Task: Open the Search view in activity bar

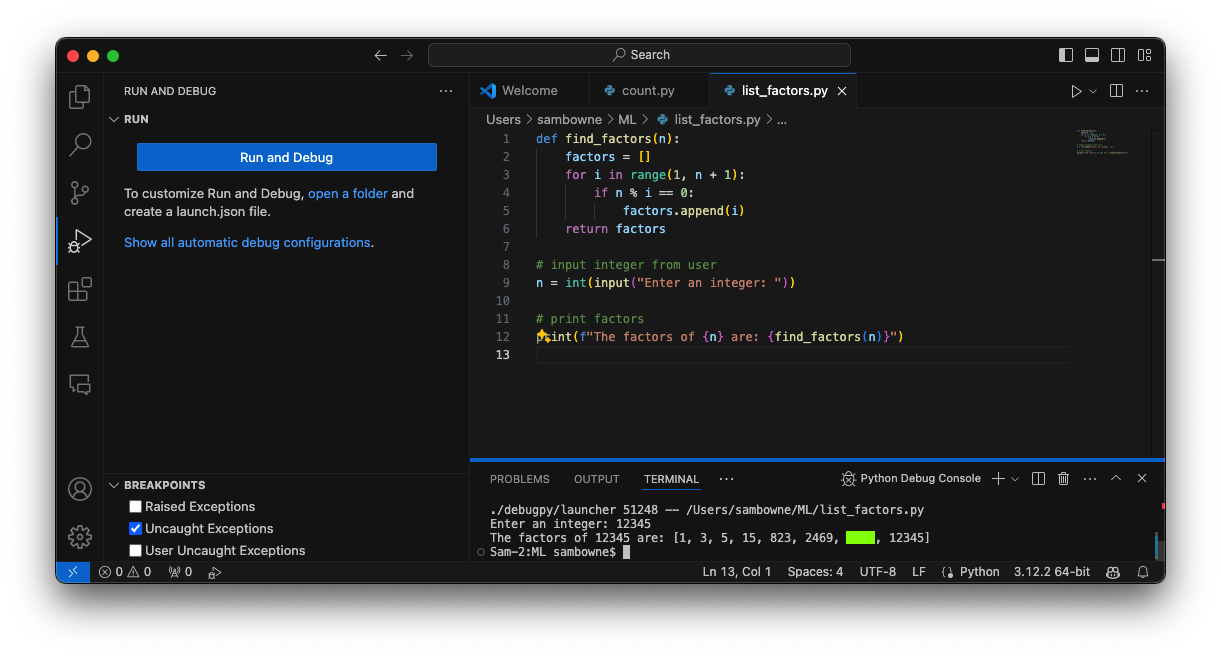Action: (80, 145)
